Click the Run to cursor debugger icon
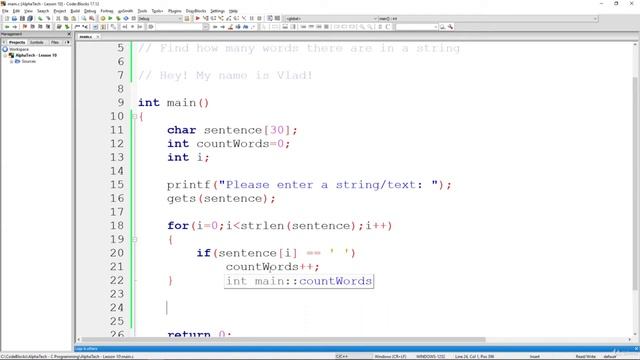Viewport: 640px width, 360px height. [205, 18]
